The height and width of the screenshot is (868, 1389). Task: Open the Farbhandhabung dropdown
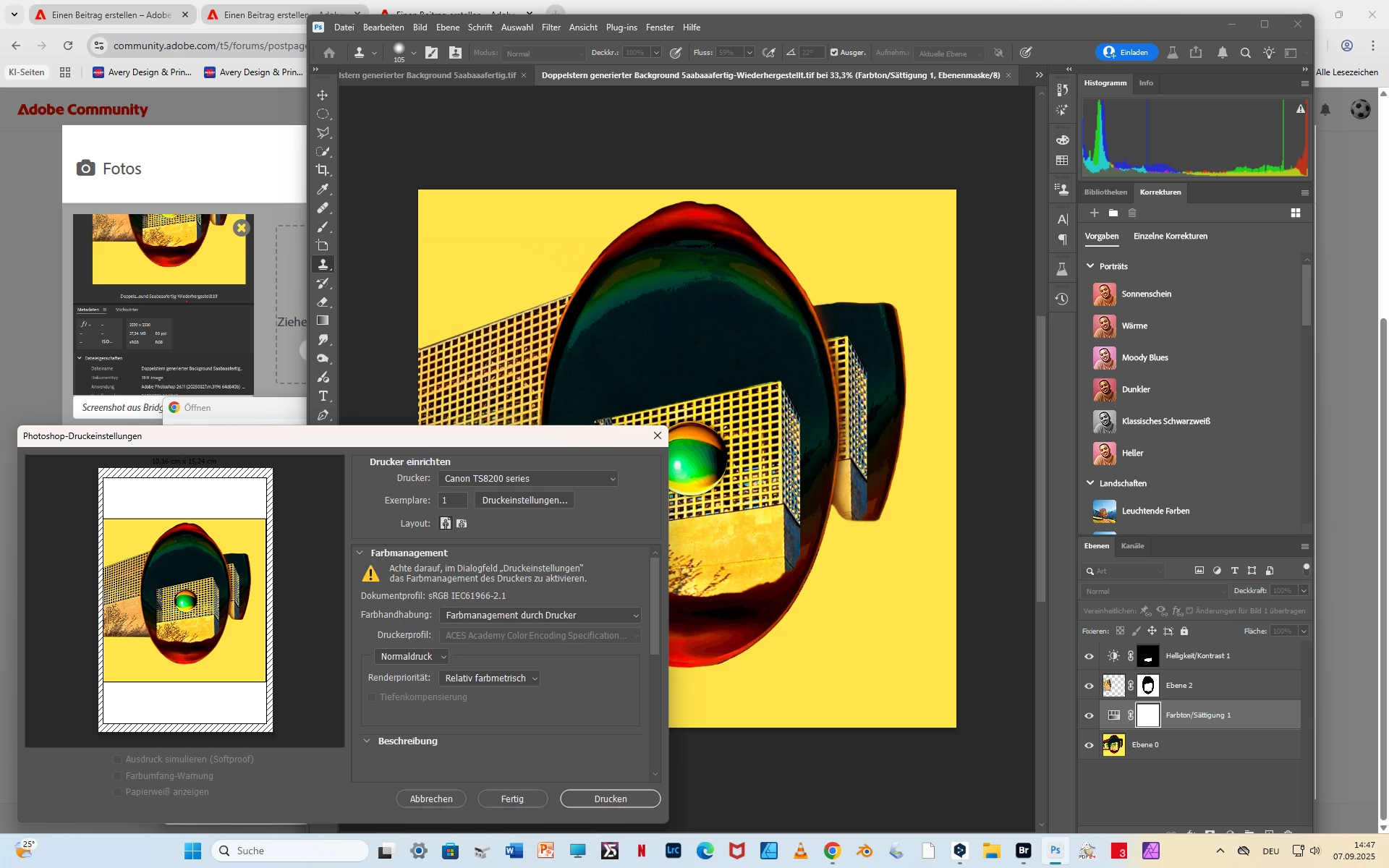coord(540,616)
